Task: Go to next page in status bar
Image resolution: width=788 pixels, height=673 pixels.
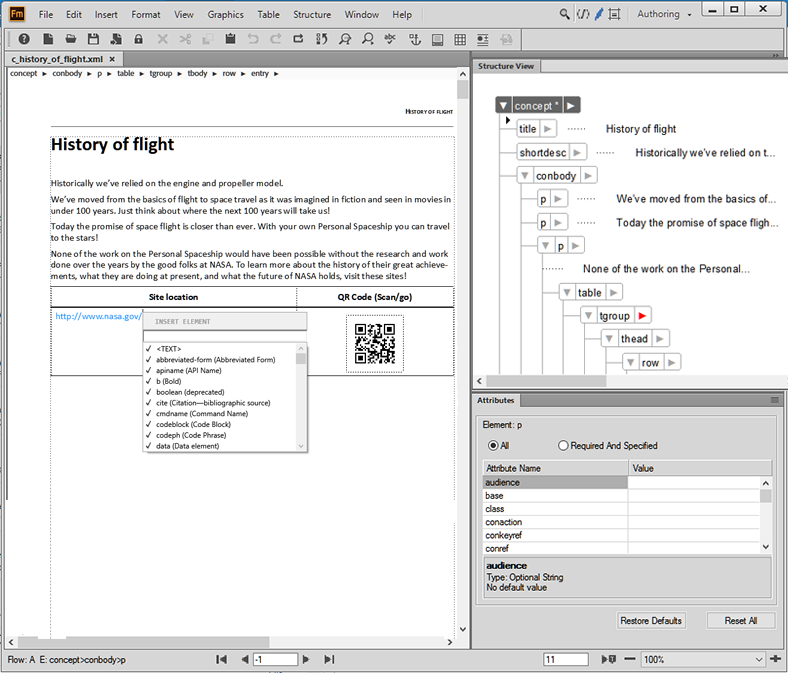Action: click(x=306, y=659)
